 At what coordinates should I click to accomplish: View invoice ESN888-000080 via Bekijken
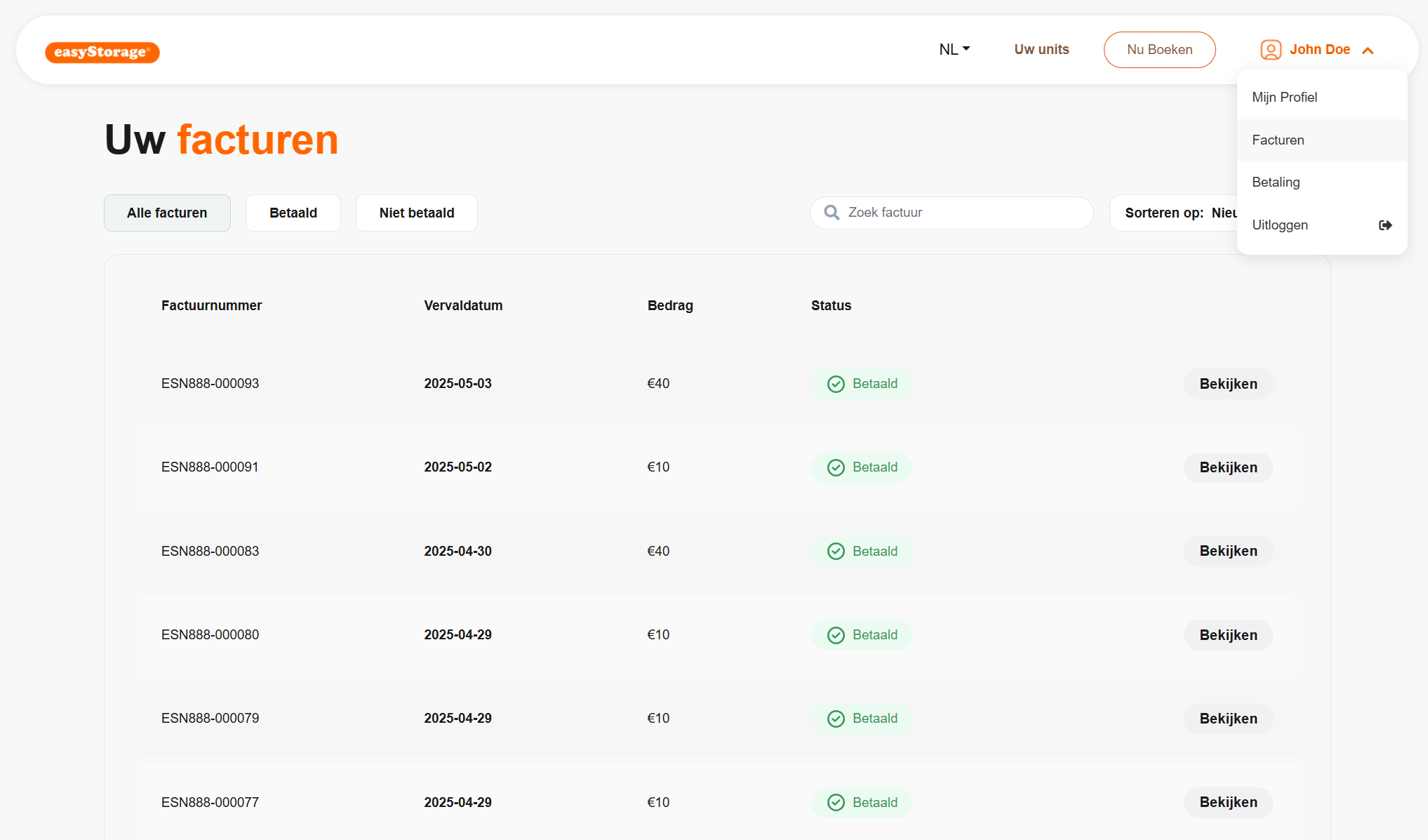1228,635
